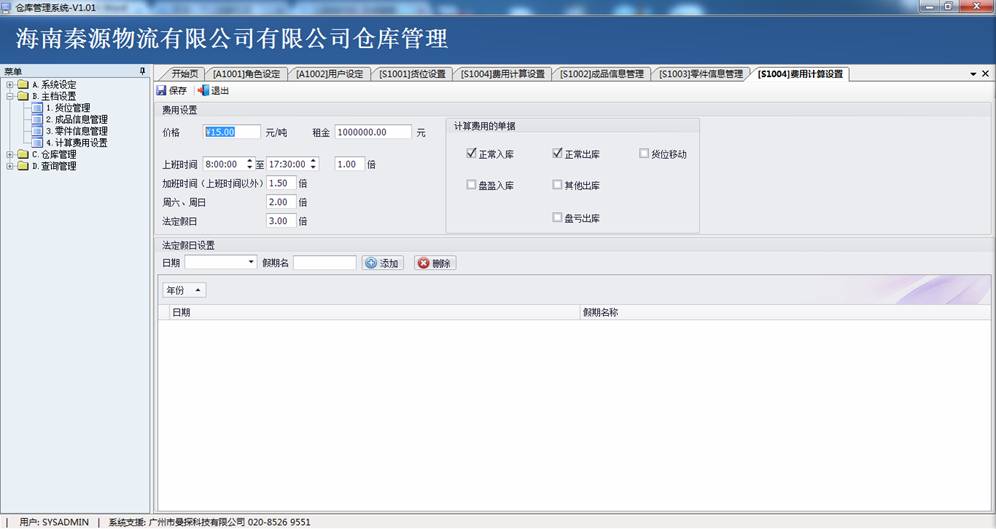Click the 退出 exit icon in toolbar

point(203,91)
